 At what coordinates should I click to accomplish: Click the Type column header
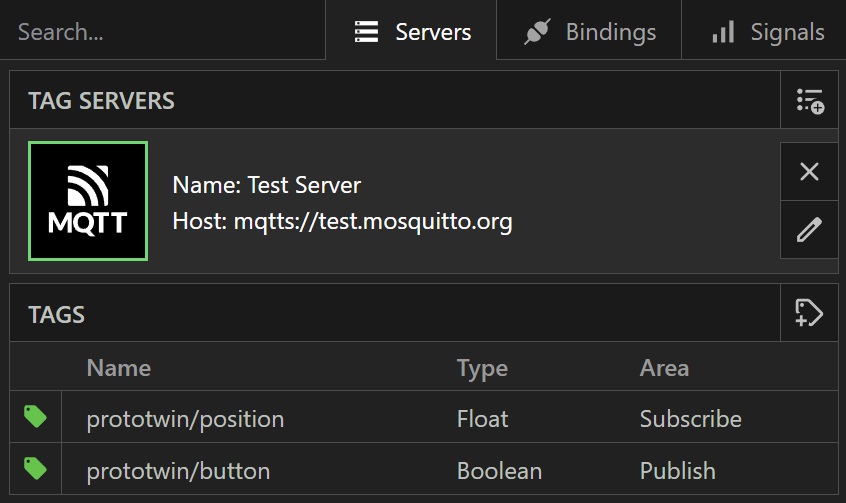coord(482,368)
